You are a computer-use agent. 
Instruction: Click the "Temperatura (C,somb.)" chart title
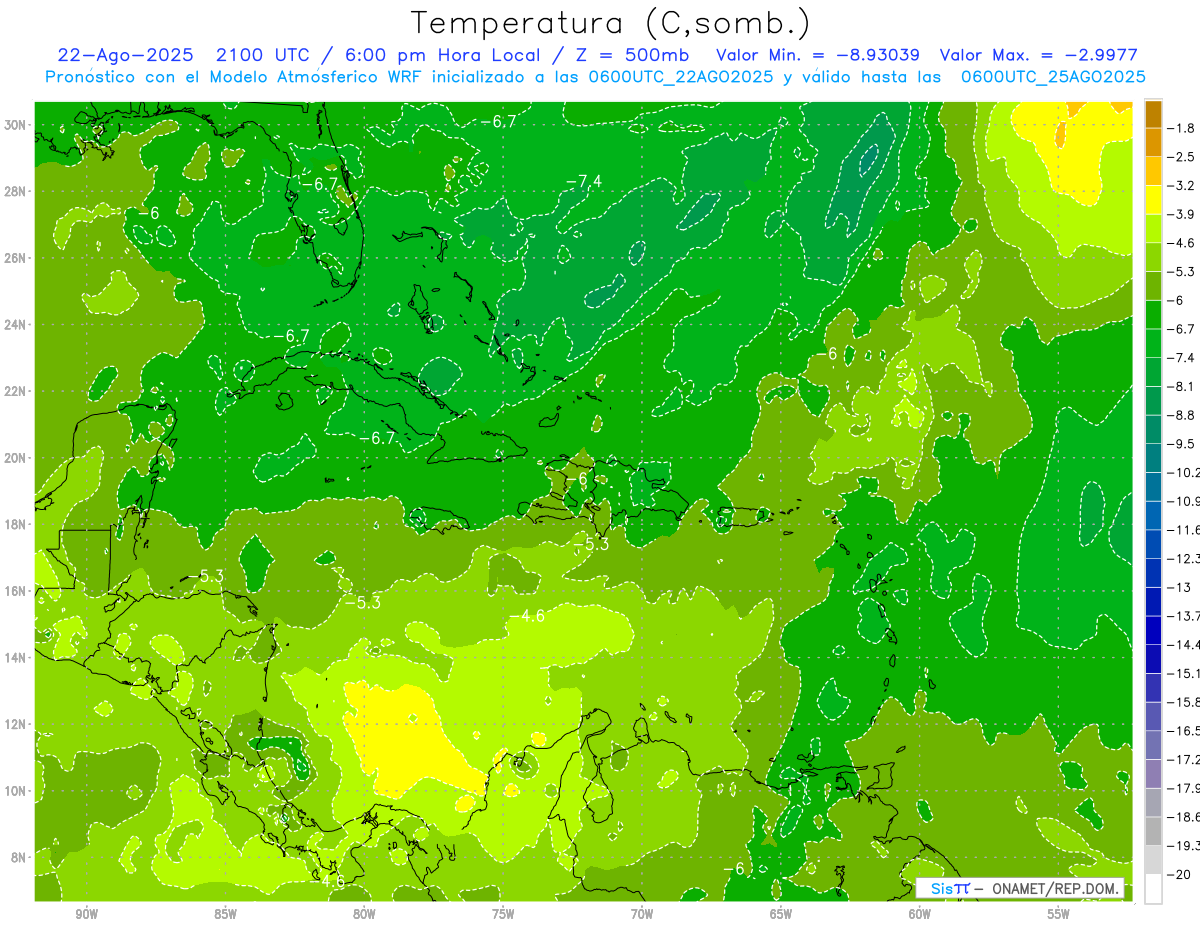click(x=611, y=24)
